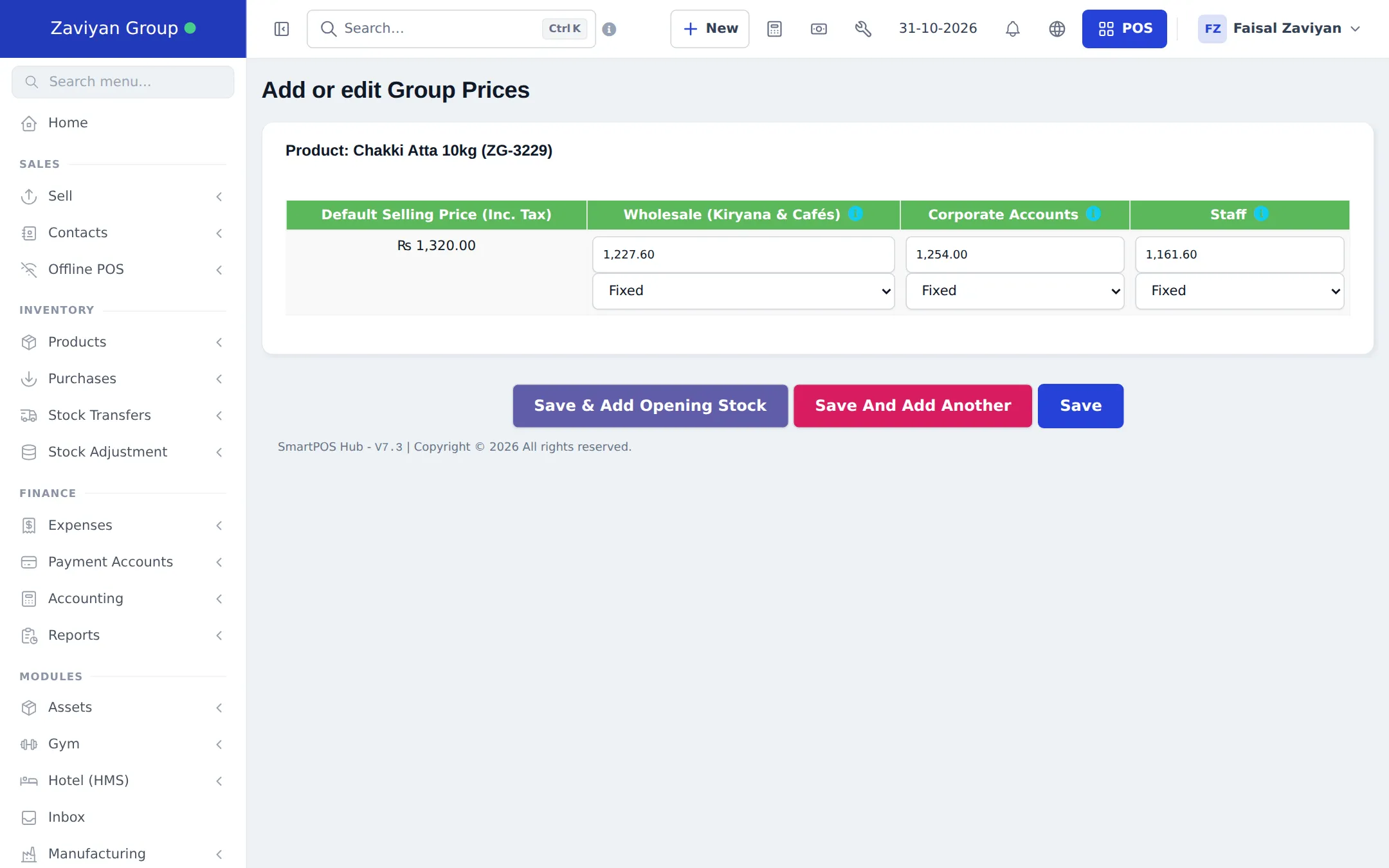Open the Hotel (HMS) menu
The image size is (1389, 868).
pos(123,781)
